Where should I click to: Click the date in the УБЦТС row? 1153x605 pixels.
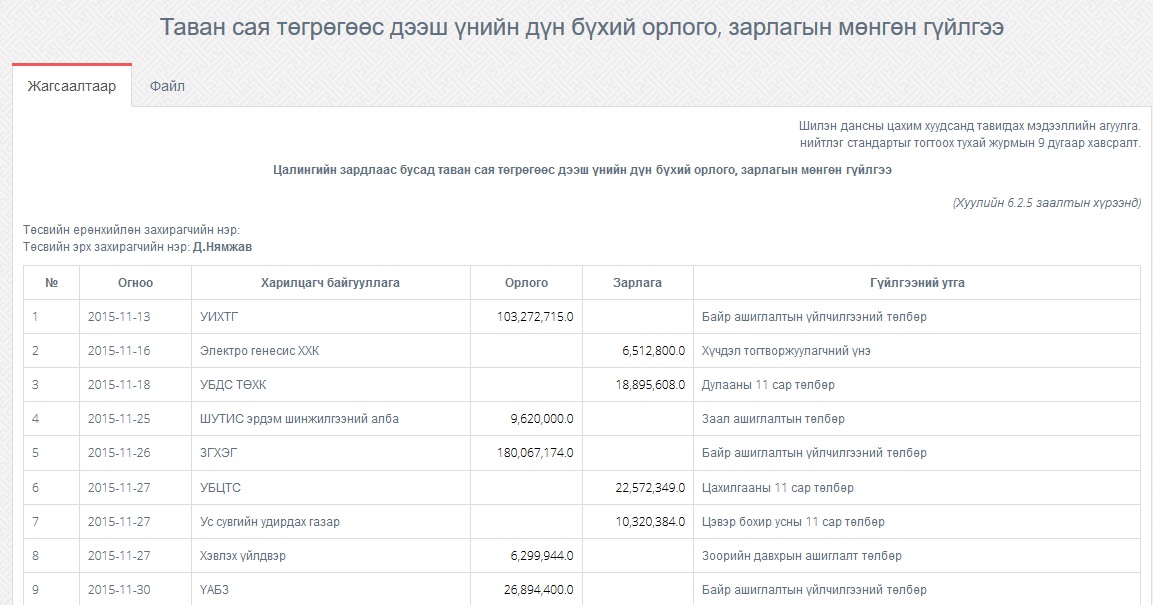(x=119, y=487)
